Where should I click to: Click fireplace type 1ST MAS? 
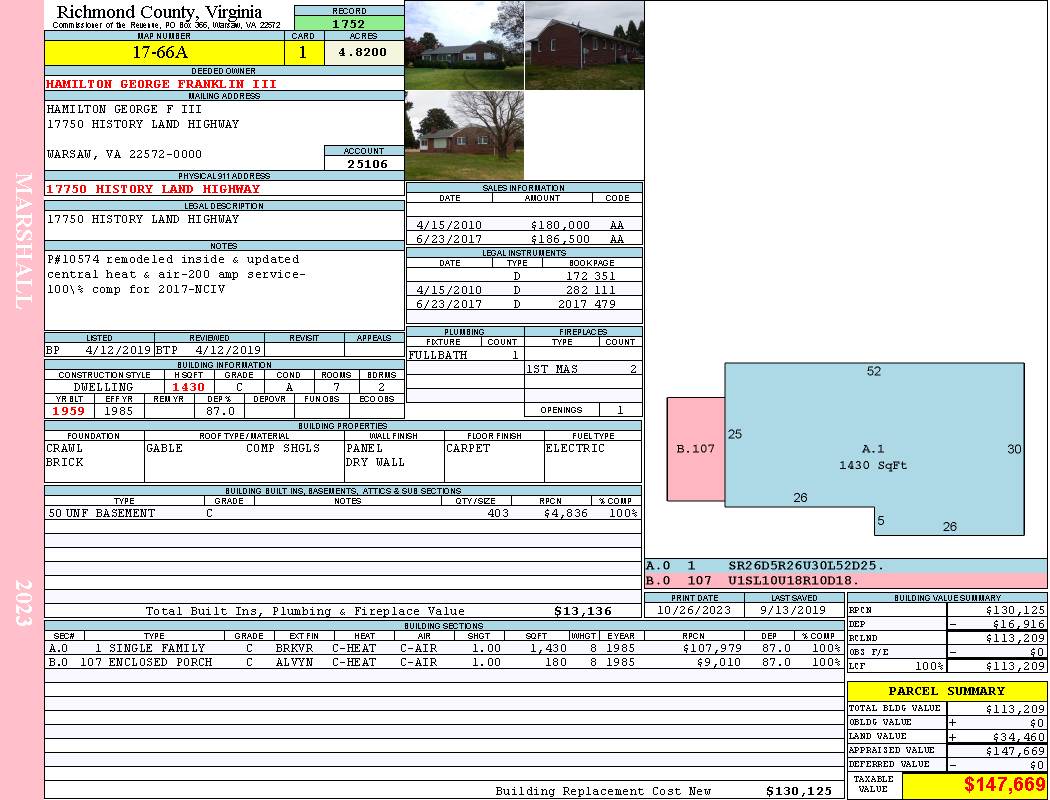(552, 369)
